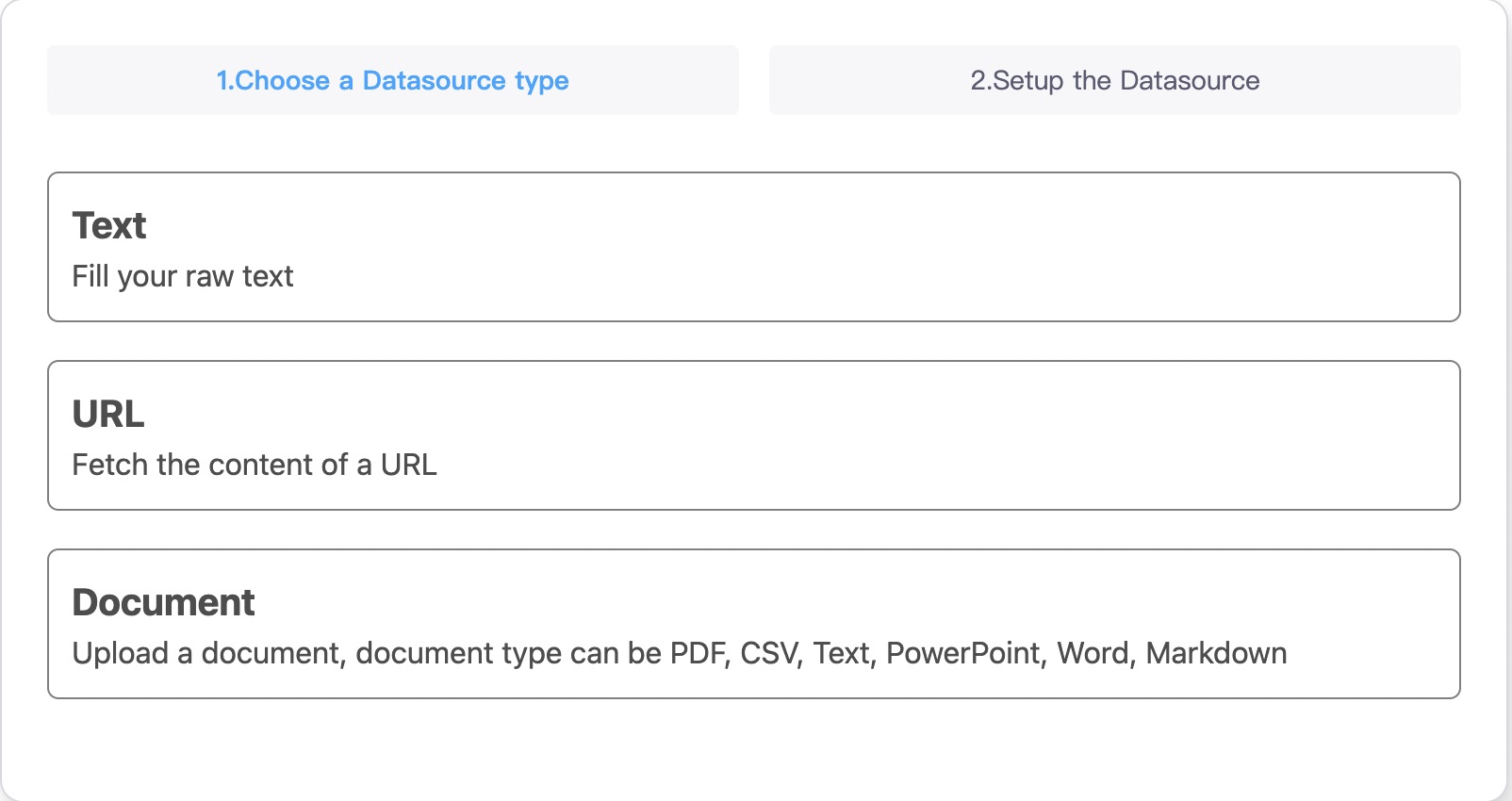Choose the Text datasource card

753,247
